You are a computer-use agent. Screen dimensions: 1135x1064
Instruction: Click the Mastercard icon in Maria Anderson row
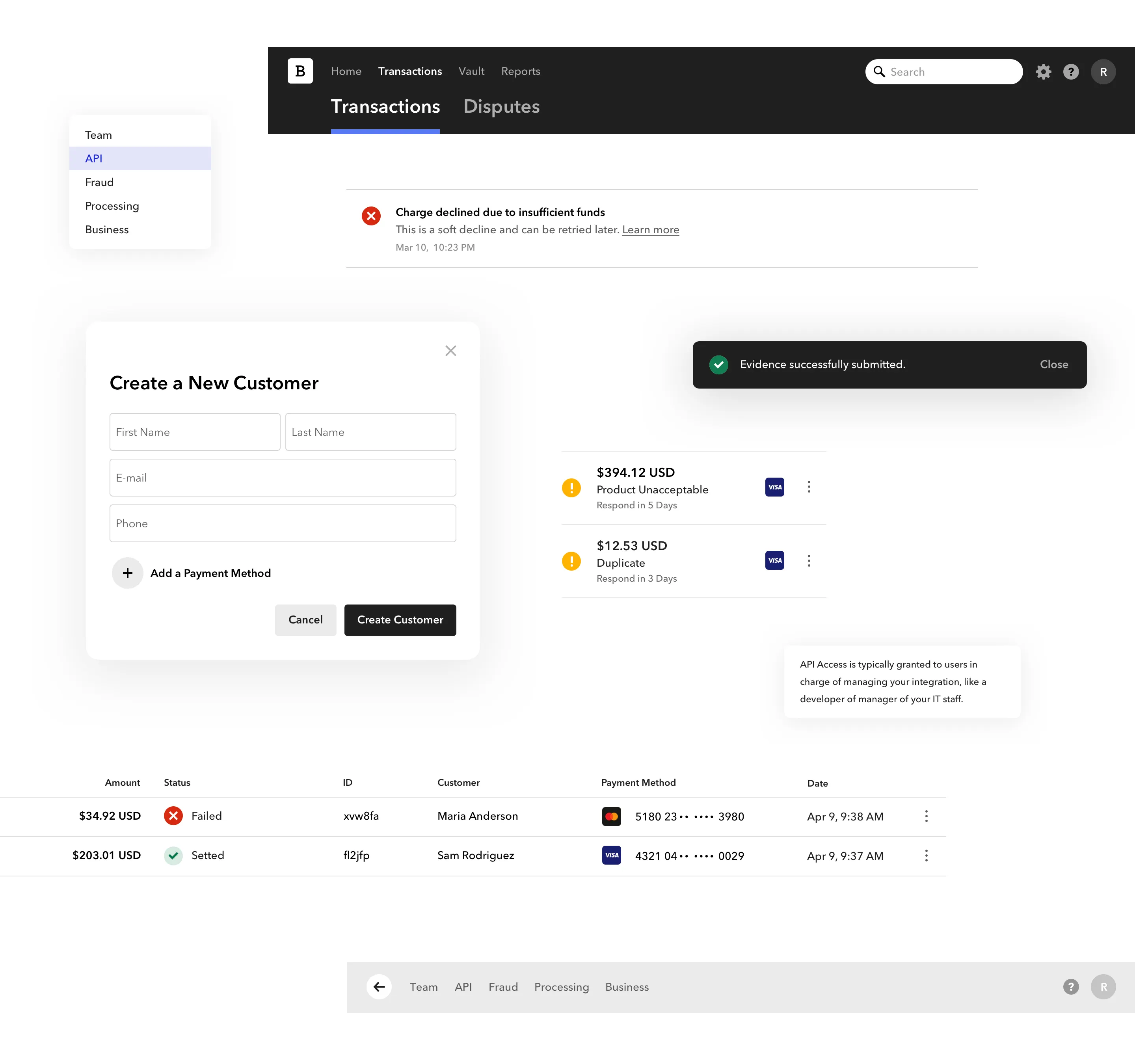[611, 816]
